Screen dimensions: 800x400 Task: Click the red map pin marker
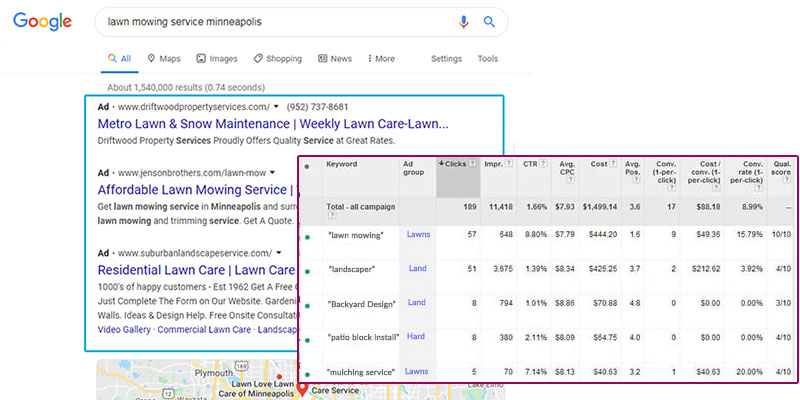click(303, 390)
